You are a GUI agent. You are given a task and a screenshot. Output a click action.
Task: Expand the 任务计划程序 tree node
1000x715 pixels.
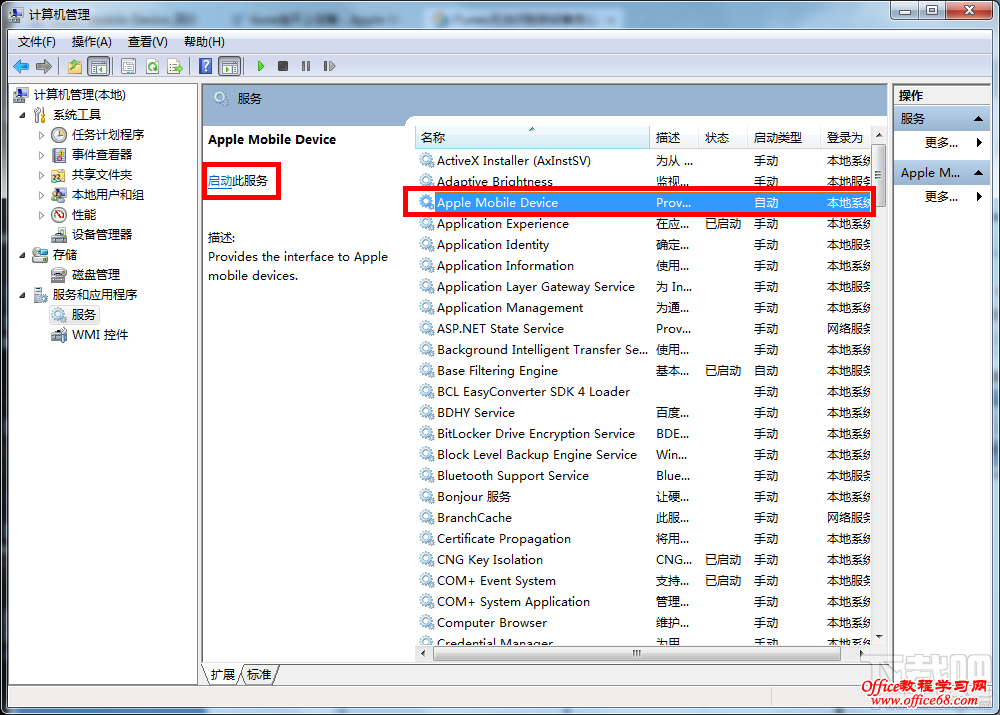41,135
